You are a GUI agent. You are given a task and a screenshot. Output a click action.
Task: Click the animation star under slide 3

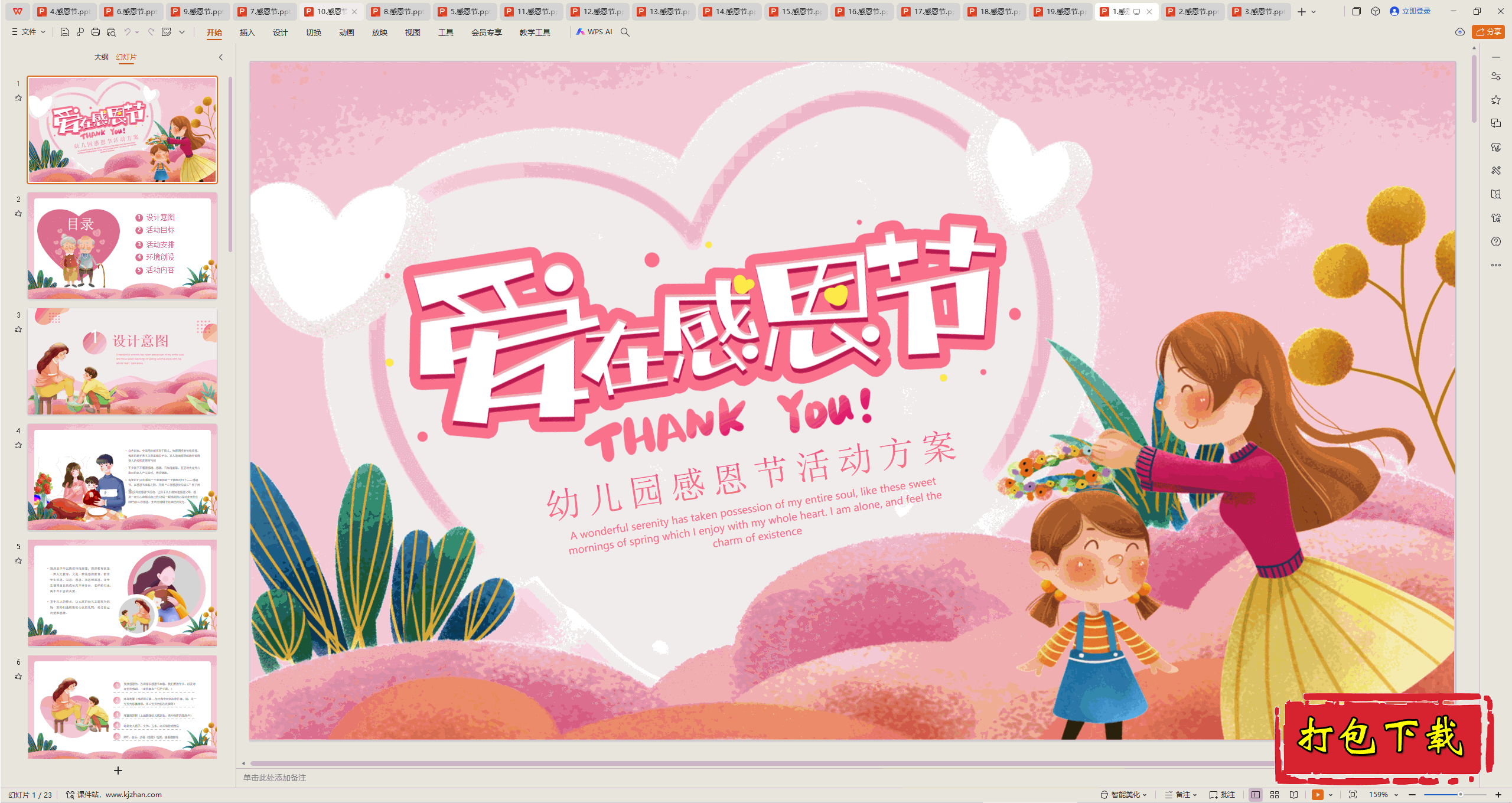coord(18,329)
